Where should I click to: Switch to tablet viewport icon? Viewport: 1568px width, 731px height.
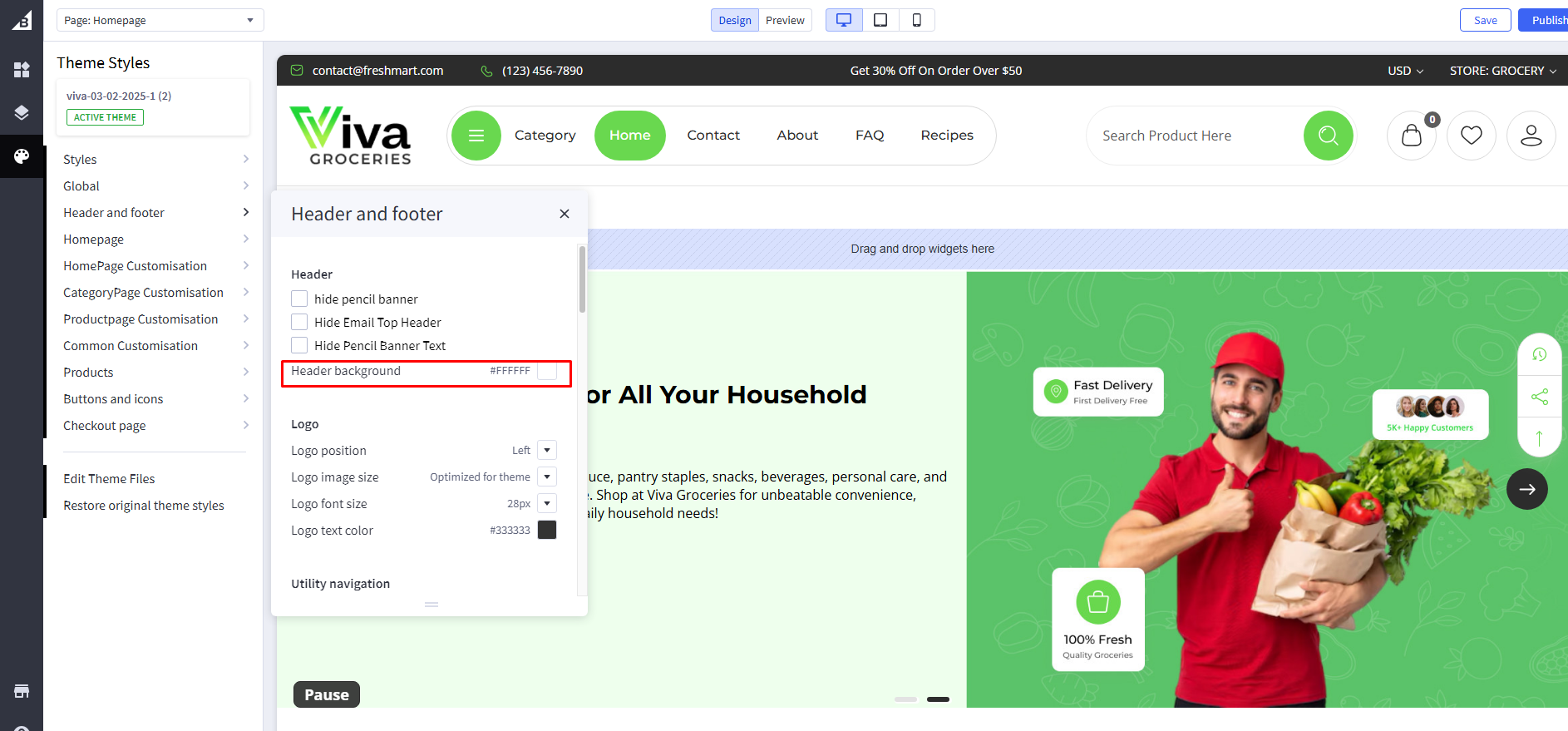[x=880, y=20]
